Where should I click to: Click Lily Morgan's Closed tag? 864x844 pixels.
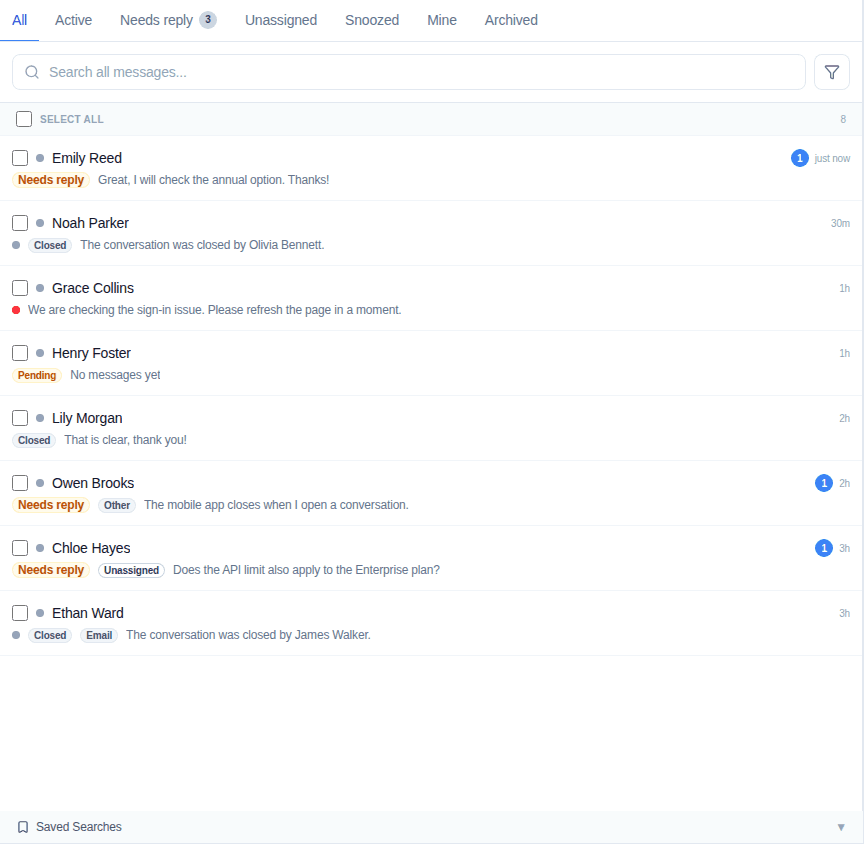tap(34, 440)
